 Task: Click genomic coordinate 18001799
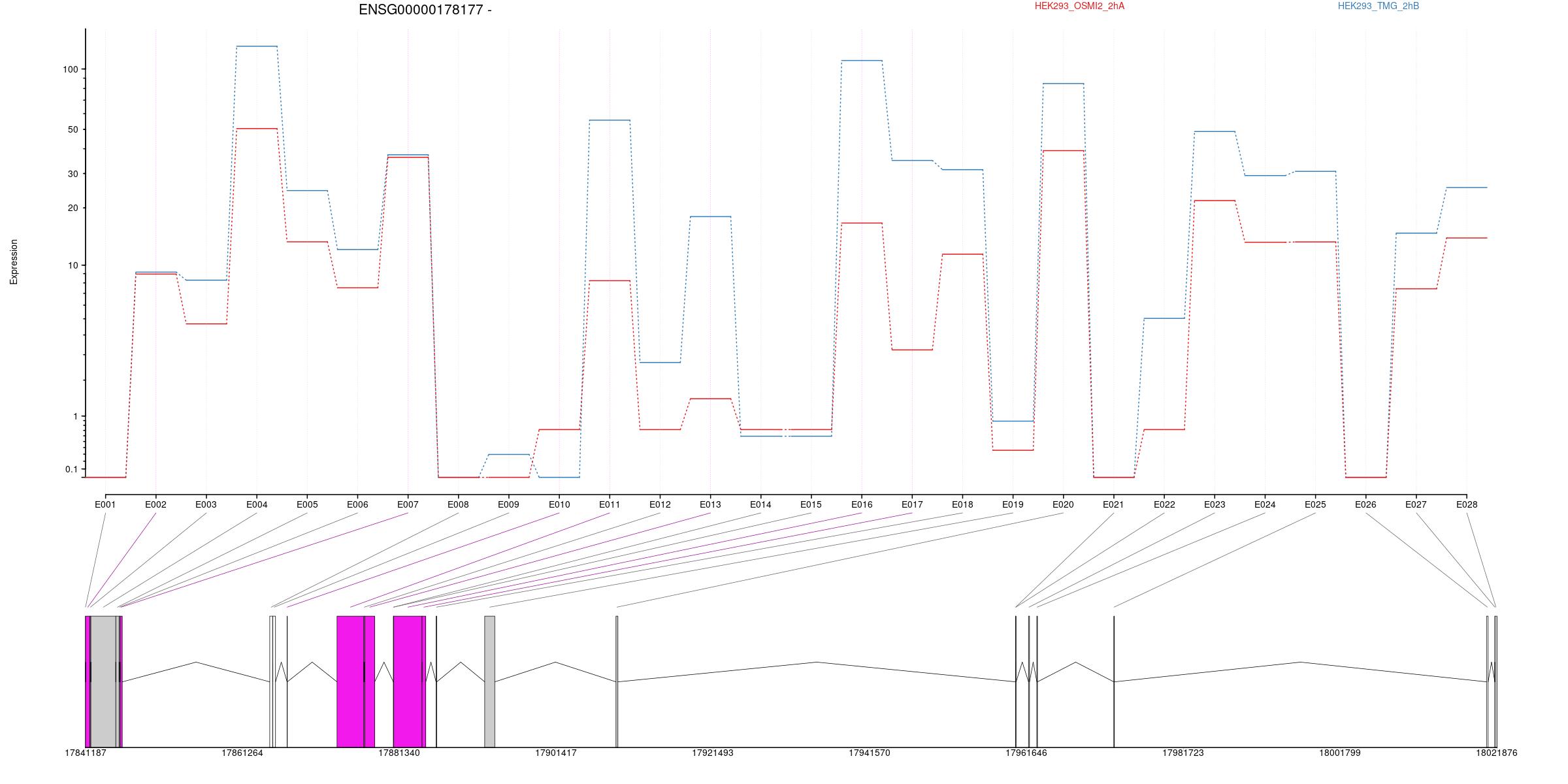1340,753
